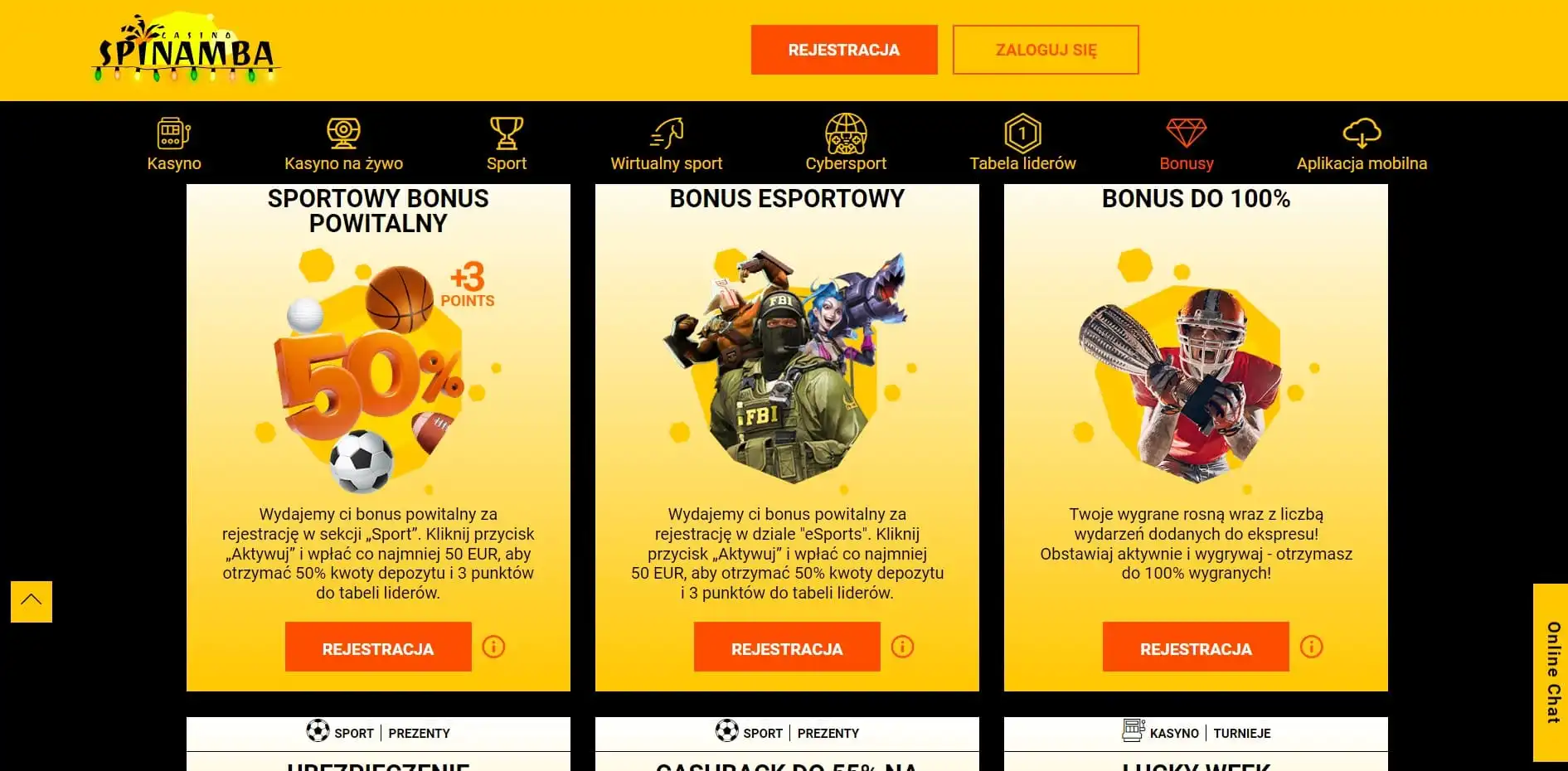Click the scroll-to-top arrow button
This screenshot has height=771, width=1568.
[32, 602]
